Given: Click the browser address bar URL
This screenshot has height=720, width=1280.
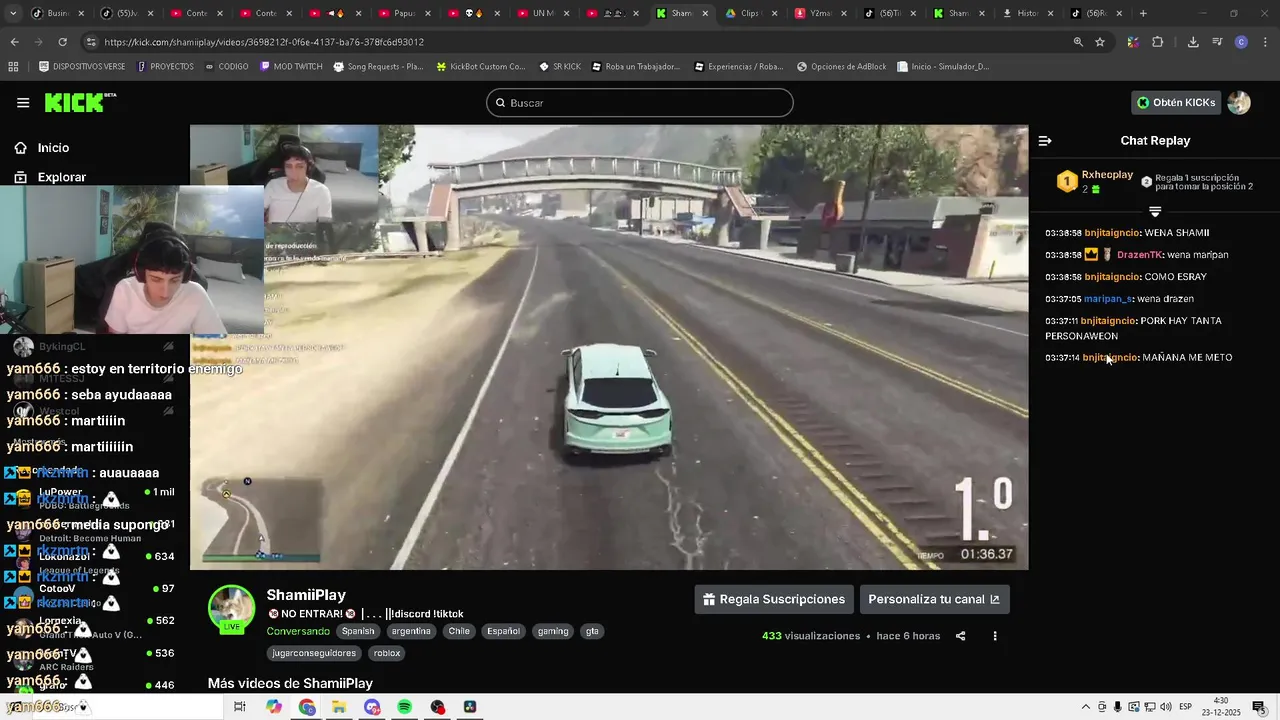Looking at the screenshot, I should pyautogui.click(x=264, y=42).
